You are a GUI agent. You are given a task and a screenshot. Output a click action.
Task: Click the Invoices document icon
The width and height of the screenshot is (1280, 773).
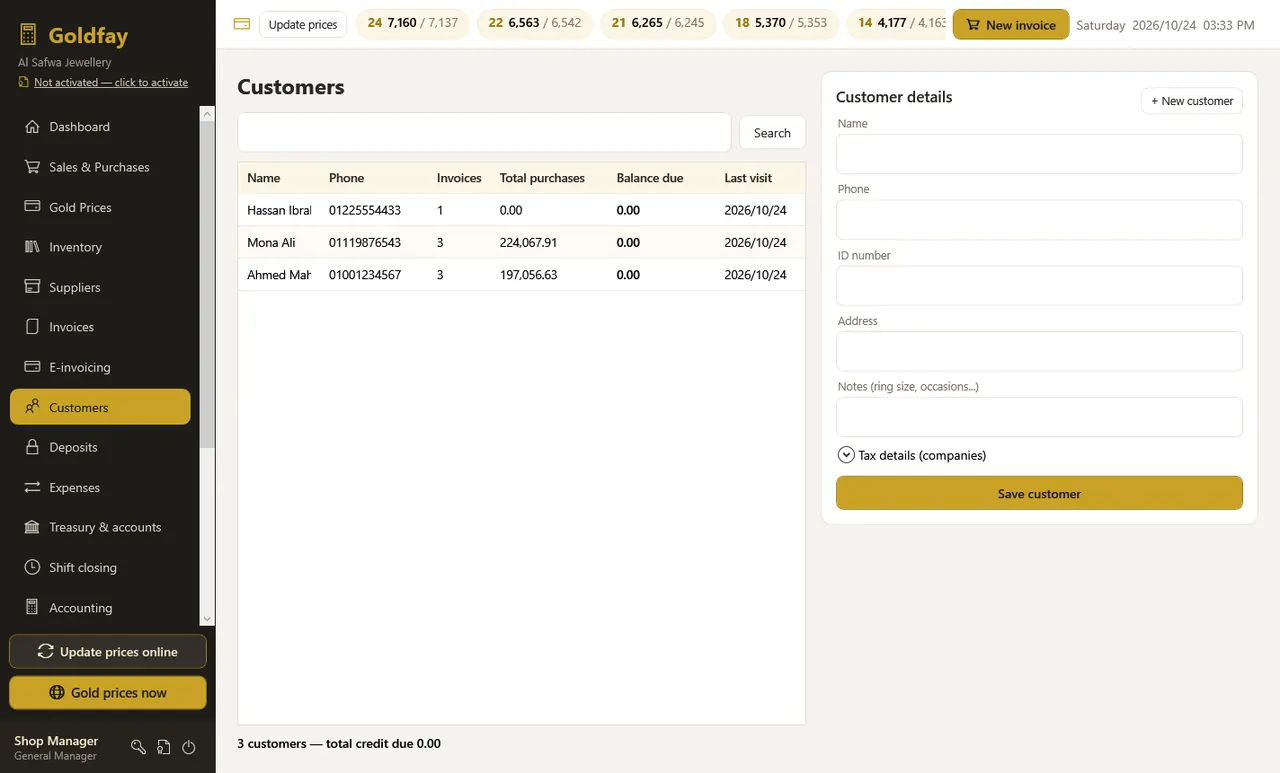[32, 327]
